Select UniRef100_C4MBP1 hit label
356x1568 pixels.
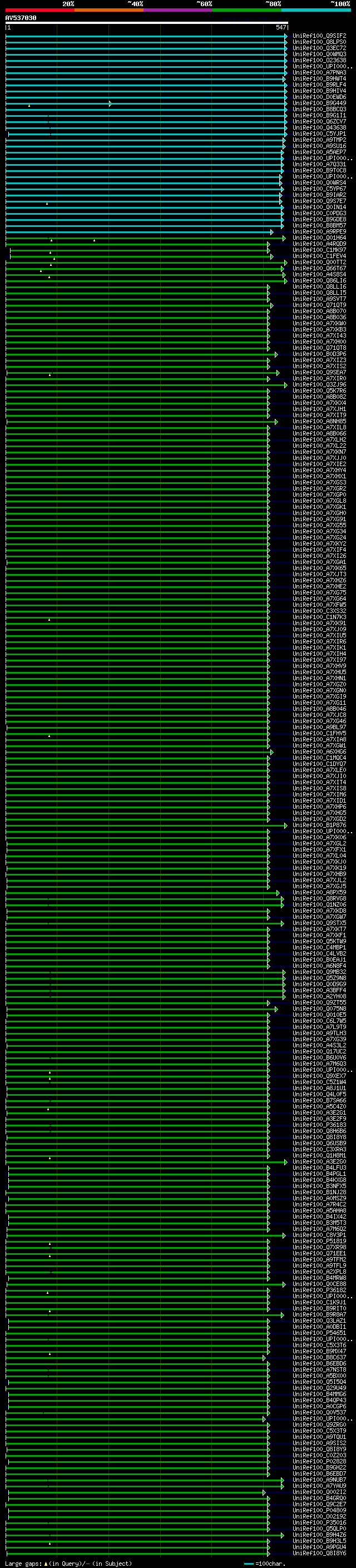coord(319,947)
